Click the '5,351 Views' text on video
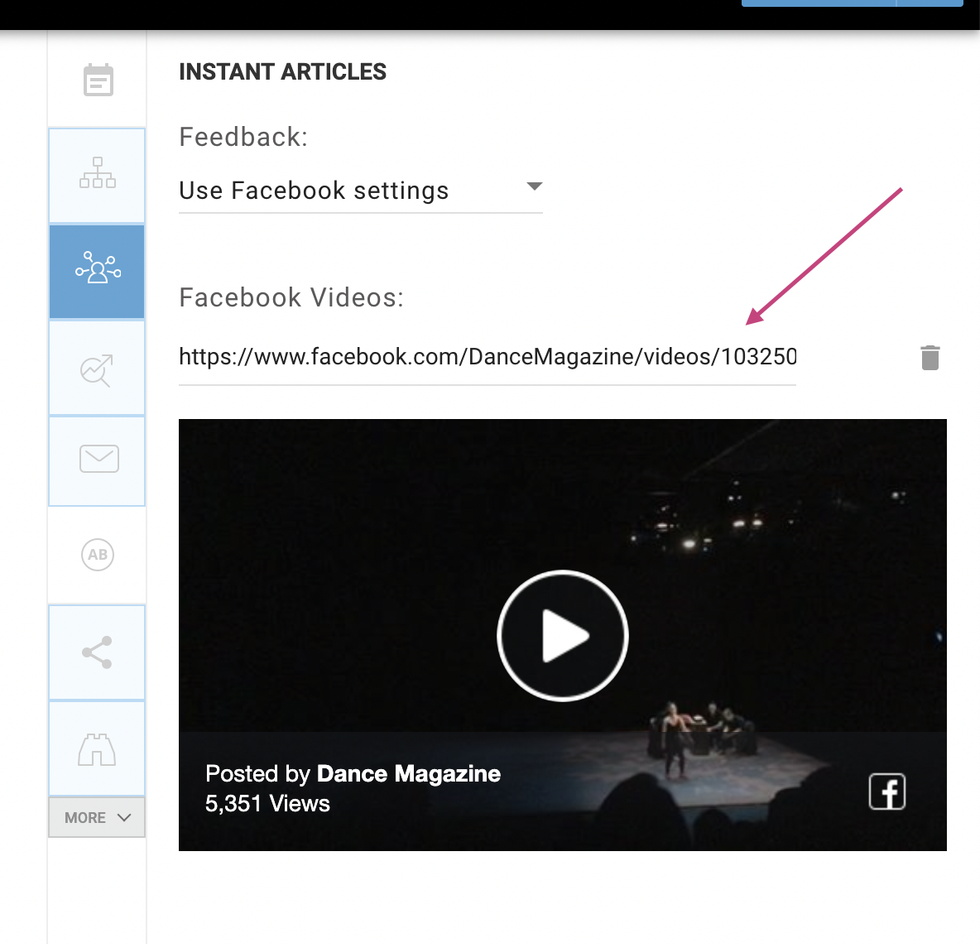Screen dimensions: 980x944 click(x=267, y=803)
